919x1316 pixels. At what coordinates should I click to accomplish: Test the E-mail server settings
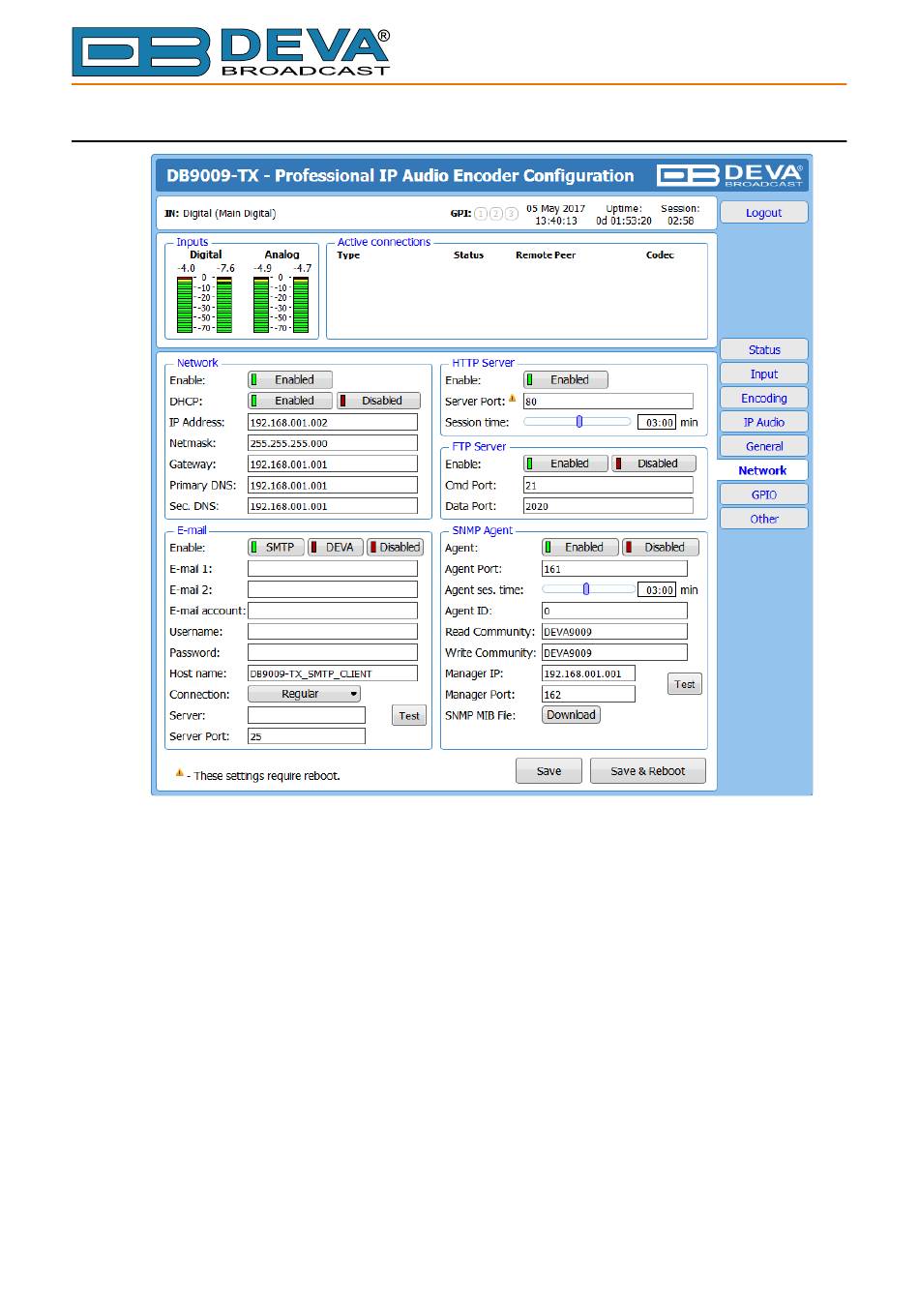point(409,716)
